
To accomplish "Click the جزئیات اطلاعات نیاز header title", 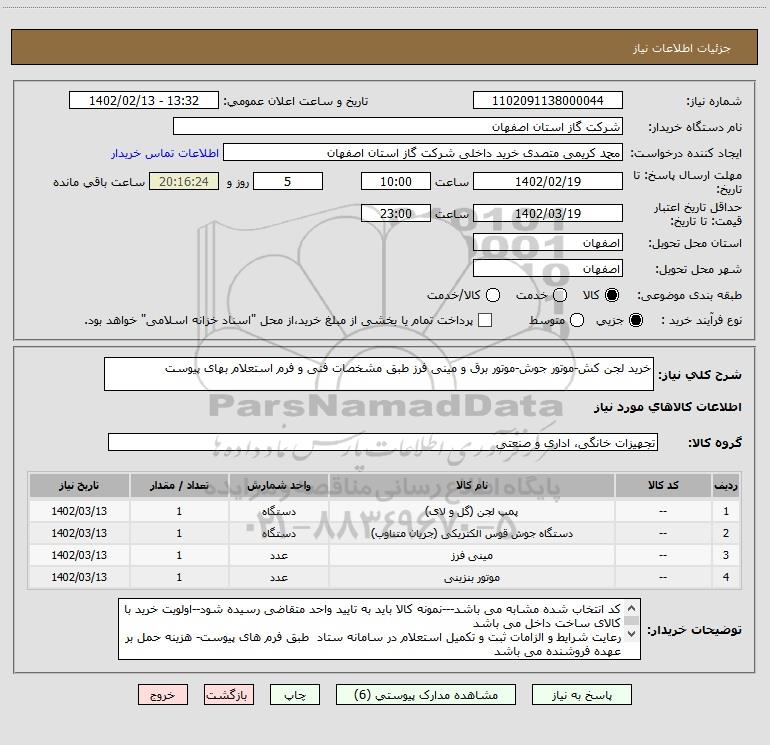I will tap(681, 48).
